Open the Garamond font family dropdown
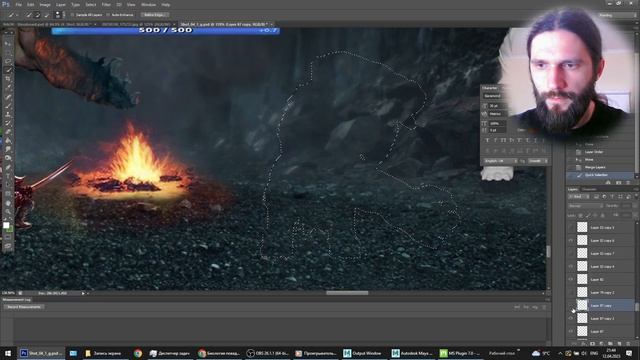640x360 pixels. point(493,96)
